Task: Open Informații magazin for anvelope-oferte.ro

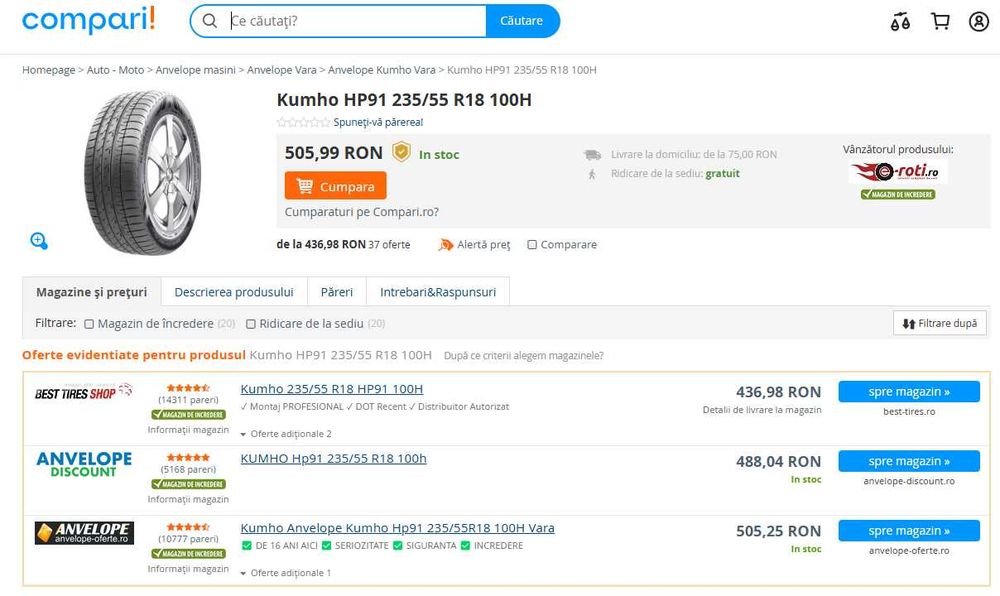Action: (x=188, y=569)
